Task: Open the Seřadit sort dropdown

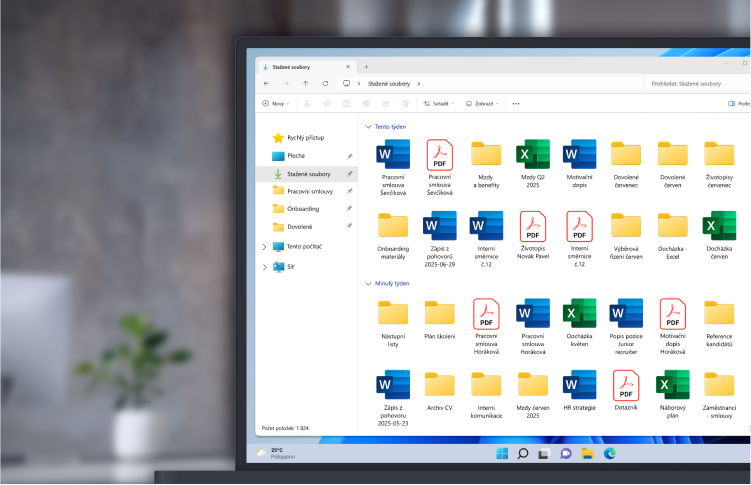Action: [x=439, y=103]
